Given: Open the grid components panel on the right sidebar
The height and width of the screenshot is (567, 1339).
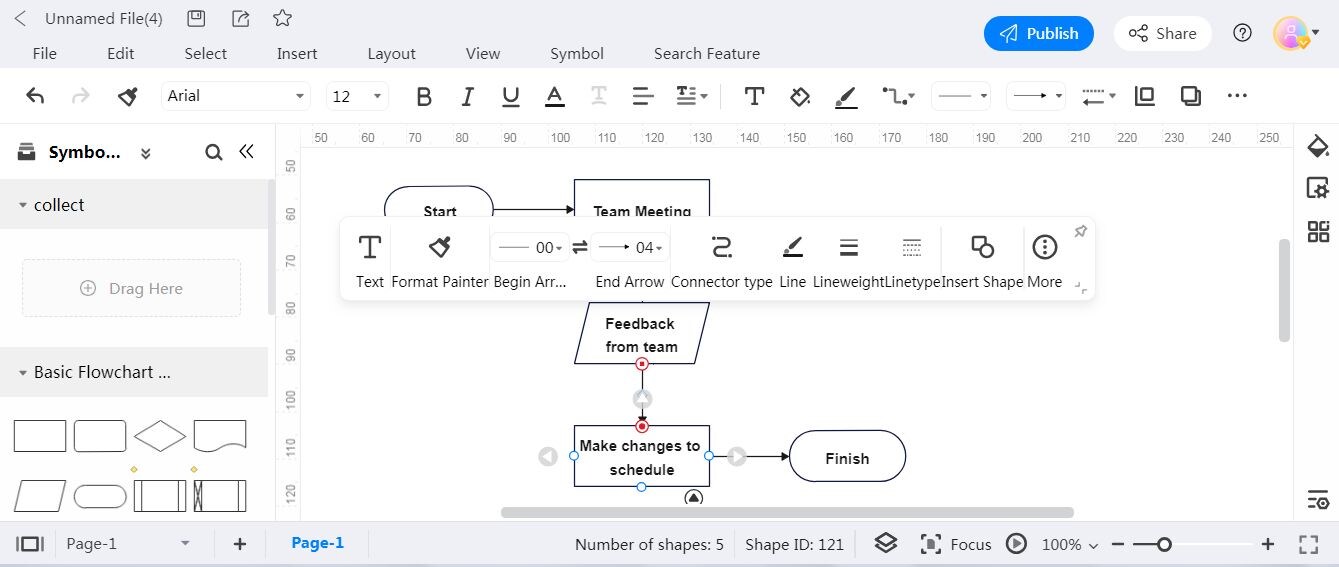Looking at the screenshot, I should tap(1318, 232).
